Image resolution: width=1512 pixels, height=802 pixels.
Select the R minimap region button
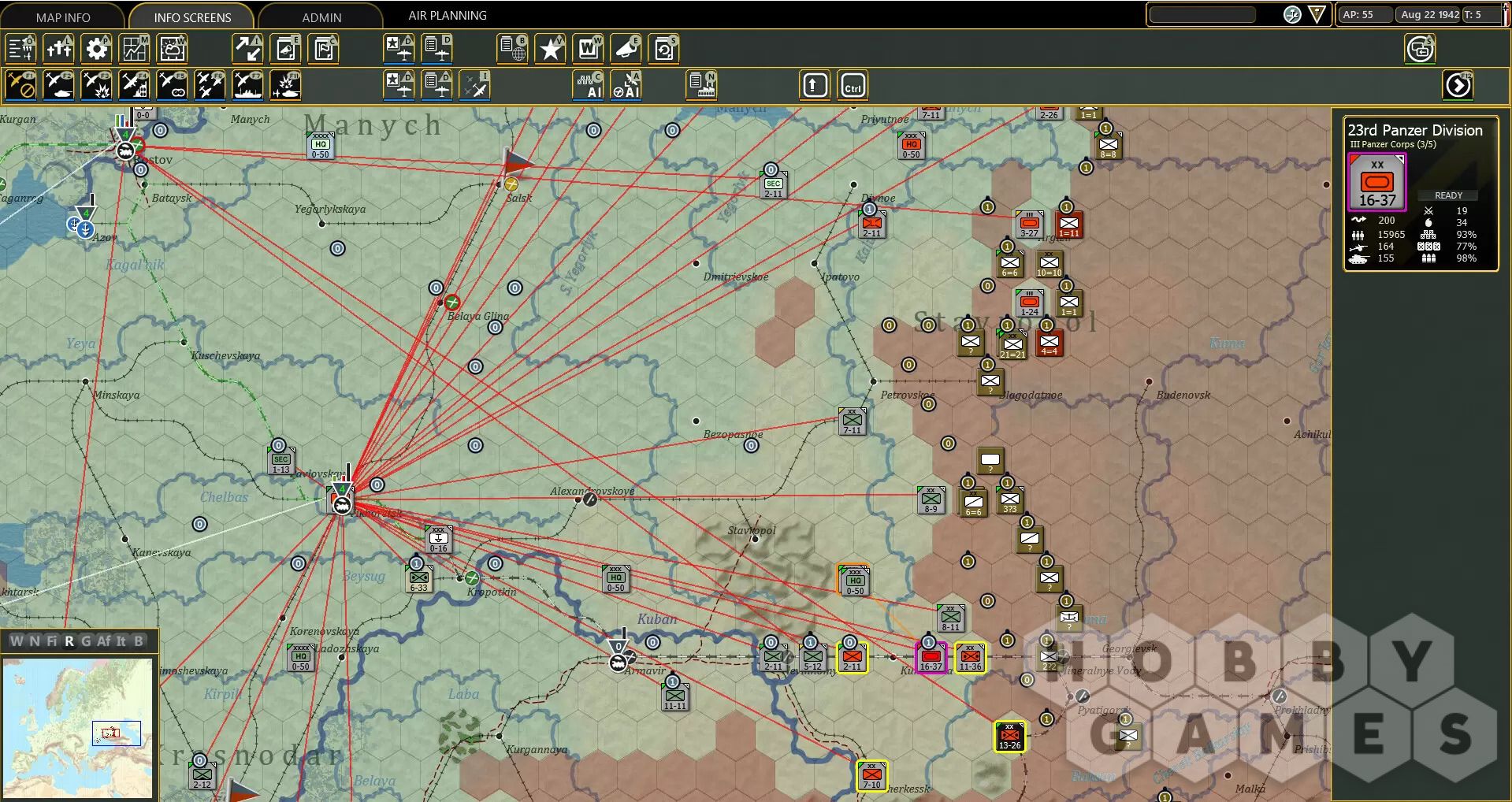pyautogui.click(x=69, y=641)
